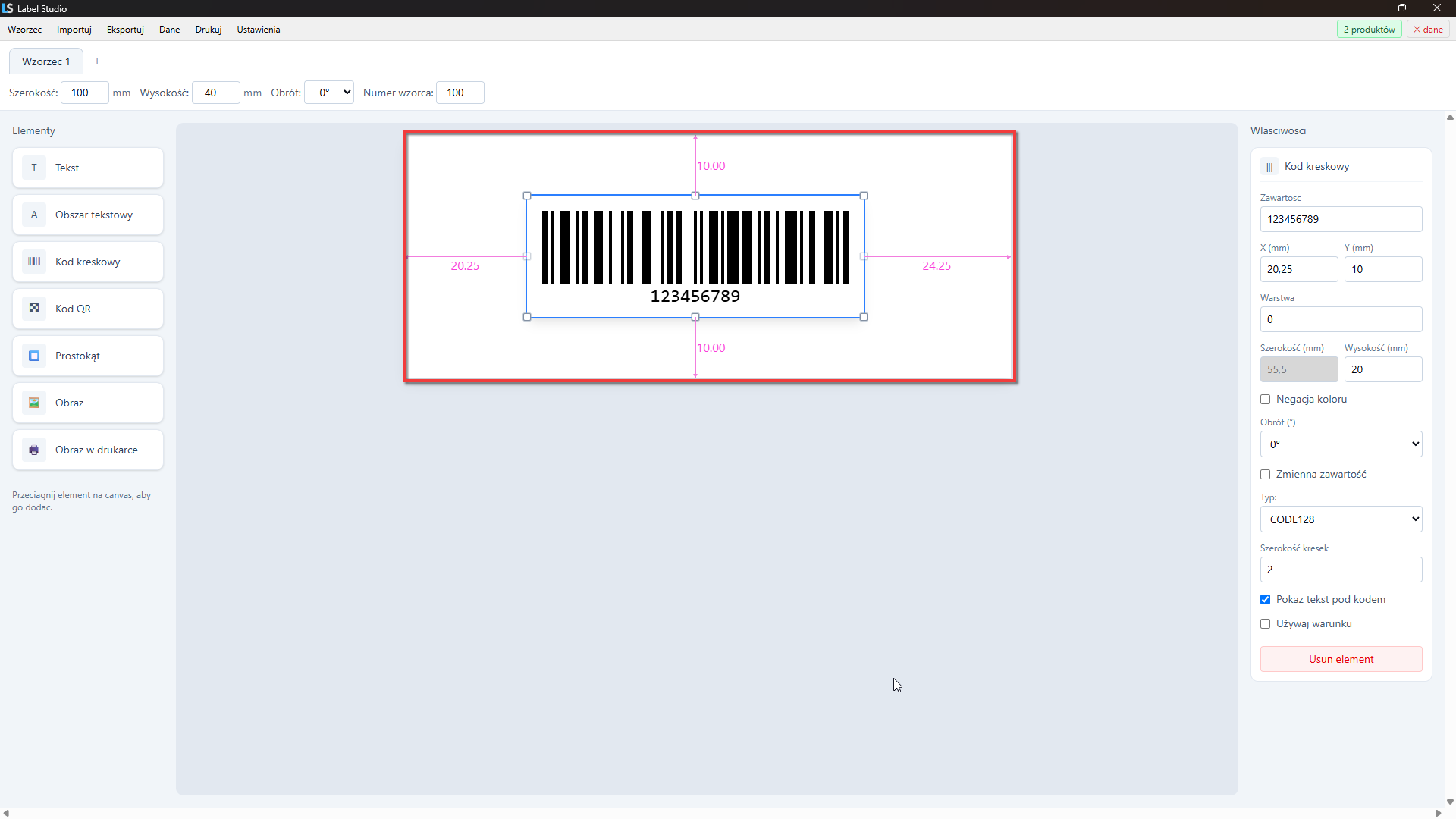Open the Ustawienia menu

[x=259, y=30]
